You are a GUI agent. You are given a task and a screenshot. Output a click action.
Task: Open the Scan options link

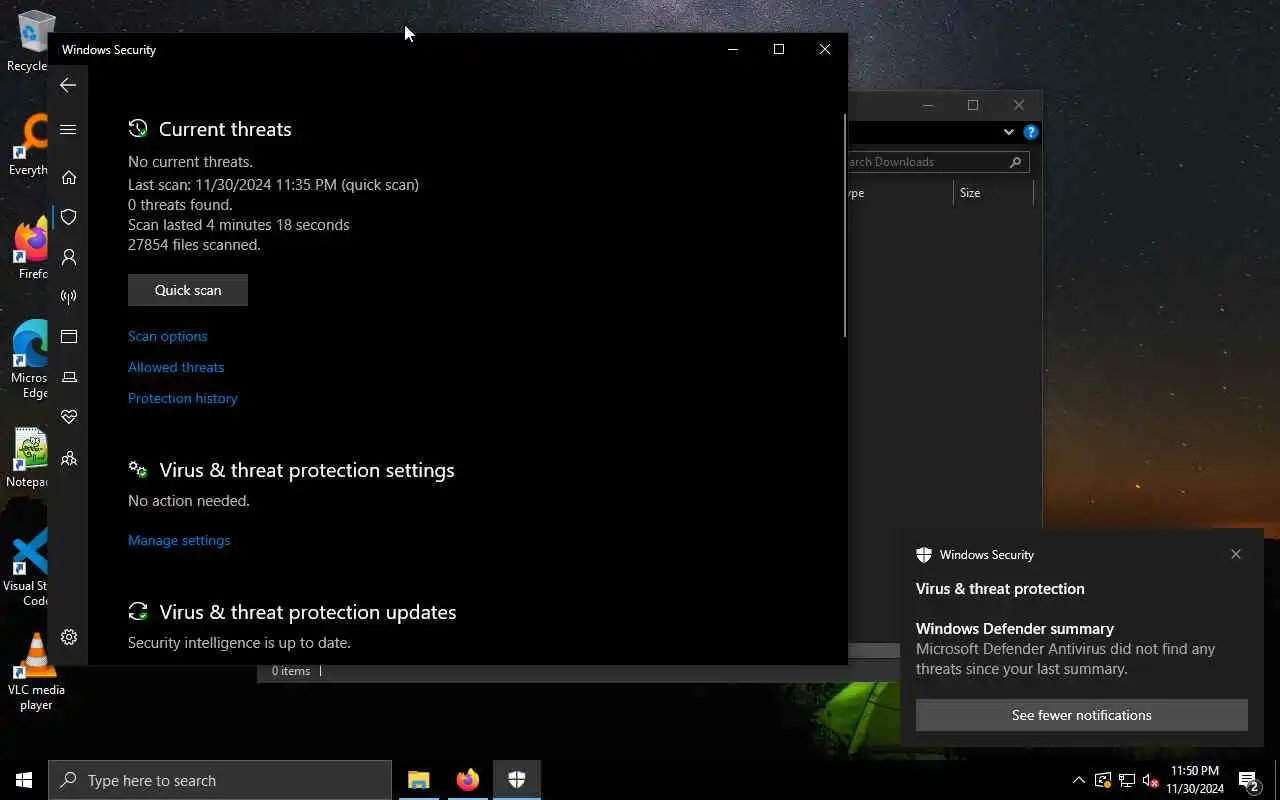pyautogui.click(x=168, y=336)
